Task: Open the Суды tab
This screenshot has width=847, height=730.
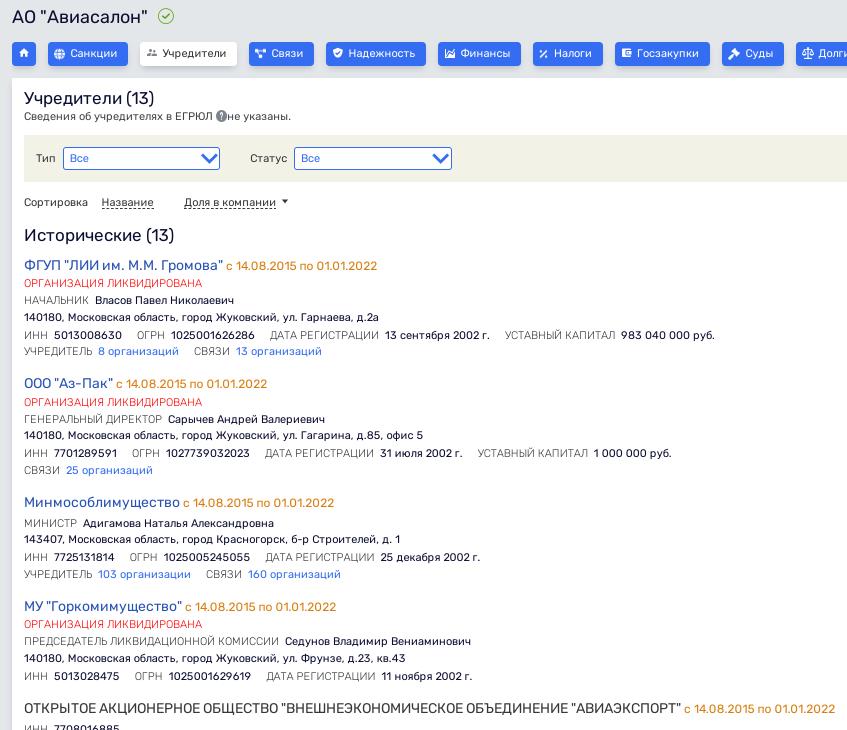Action: [x=752, y=53]
